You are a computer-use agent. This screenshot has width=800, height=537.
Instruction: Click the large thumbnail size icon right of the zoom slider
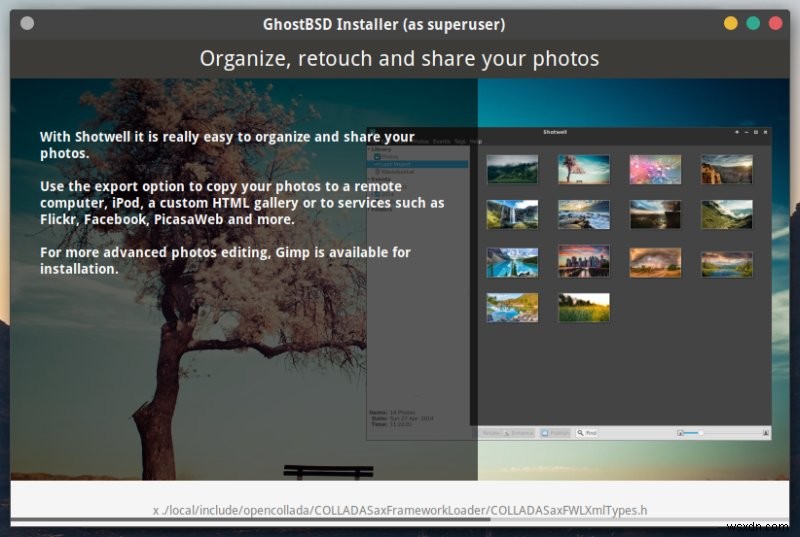point(765,432)
